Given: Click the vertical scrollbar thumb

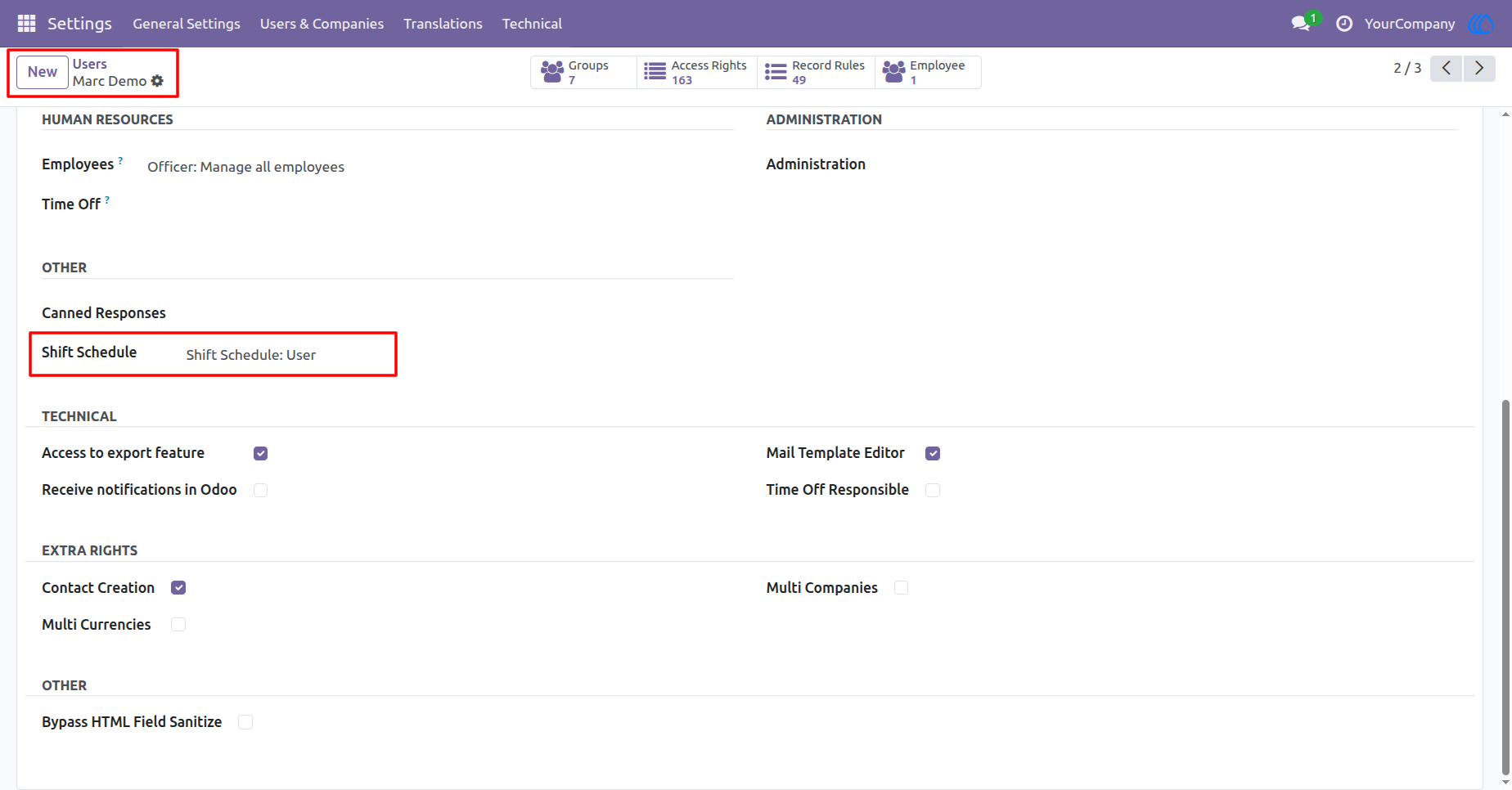Looking at the screenshot, I should 1505,586.
